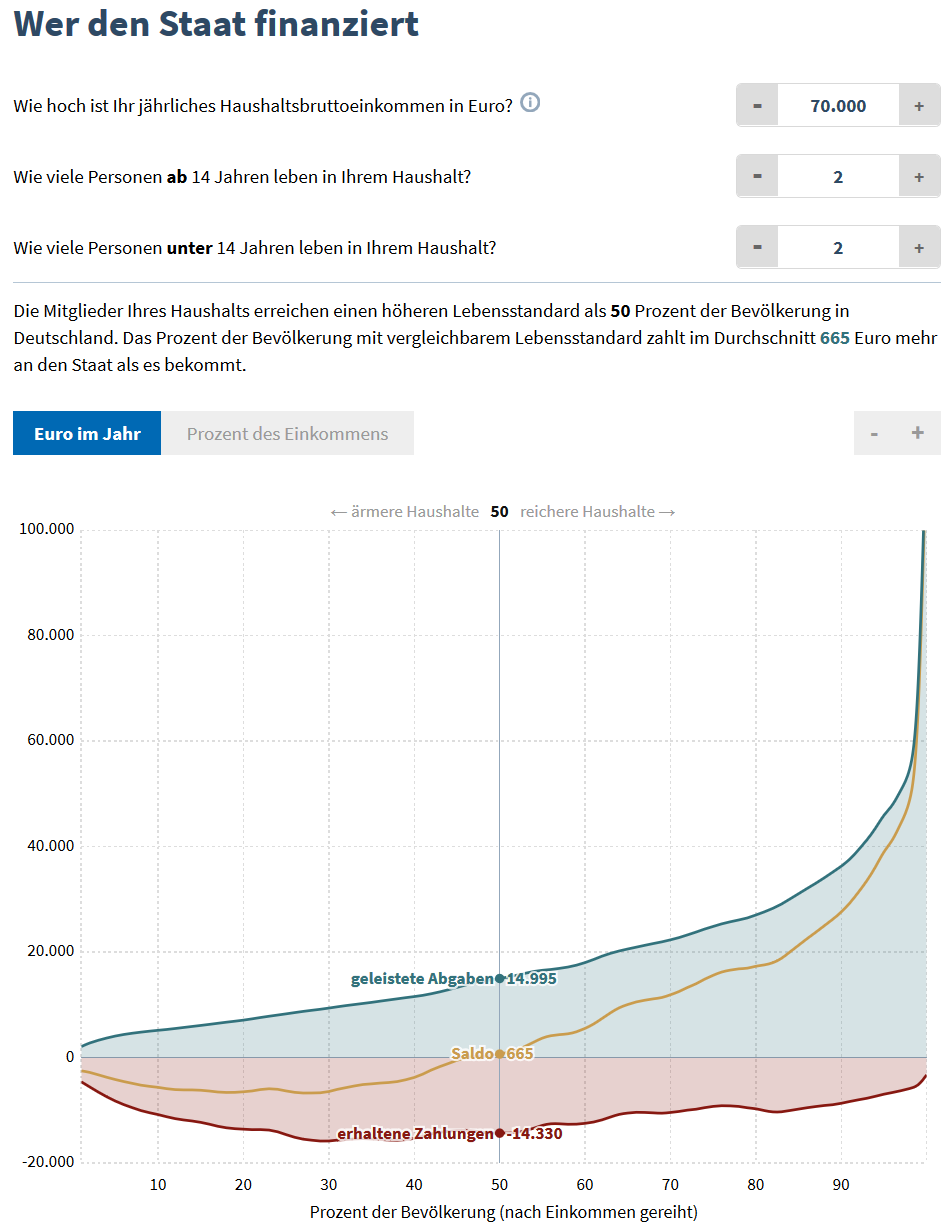Click the info icon beside income question
Screen dimensions: 948x1229
[x=530, y=103]
